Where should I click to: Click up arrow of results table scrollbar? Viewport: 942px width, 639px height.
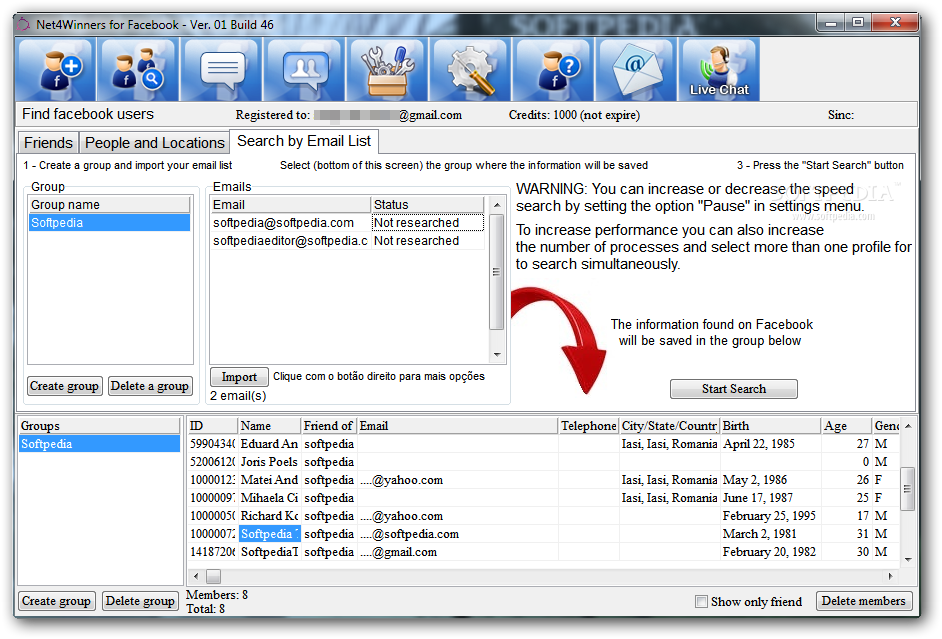pyautogui.click(x=908, y=426)
